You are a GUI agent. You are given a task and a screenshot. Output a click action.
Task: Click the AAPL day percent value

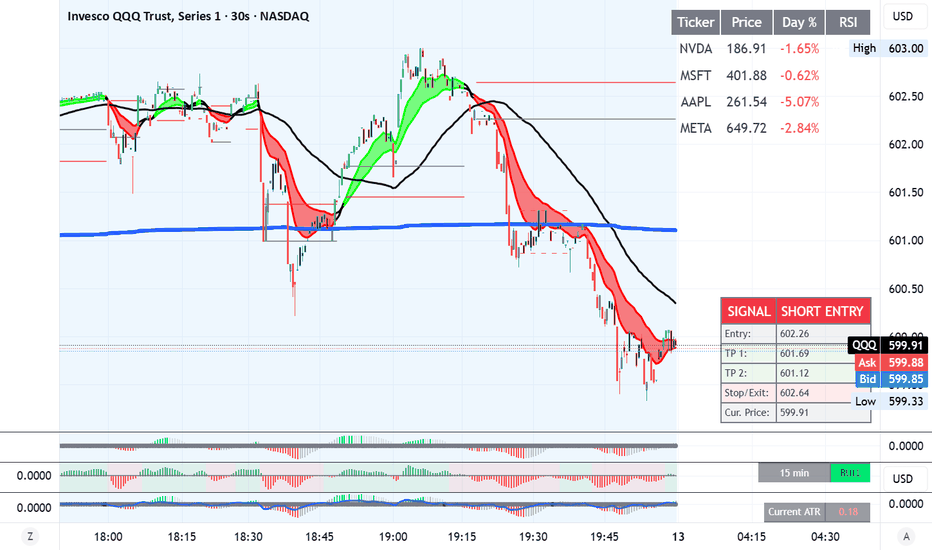point(799,102)
